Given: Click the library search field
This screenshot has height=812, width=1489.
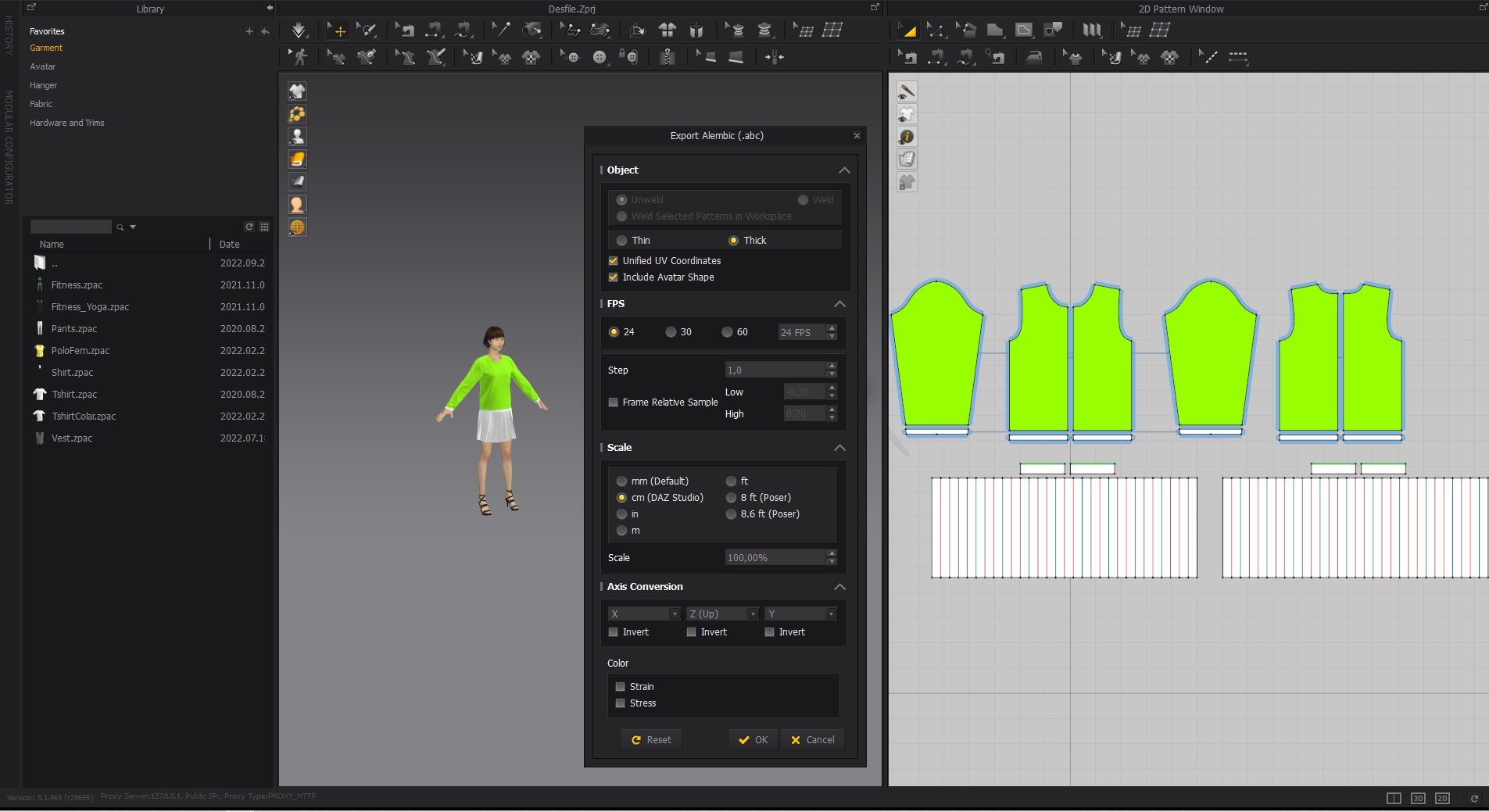Looking at the screenshot, I should click(x=71, y=227).
